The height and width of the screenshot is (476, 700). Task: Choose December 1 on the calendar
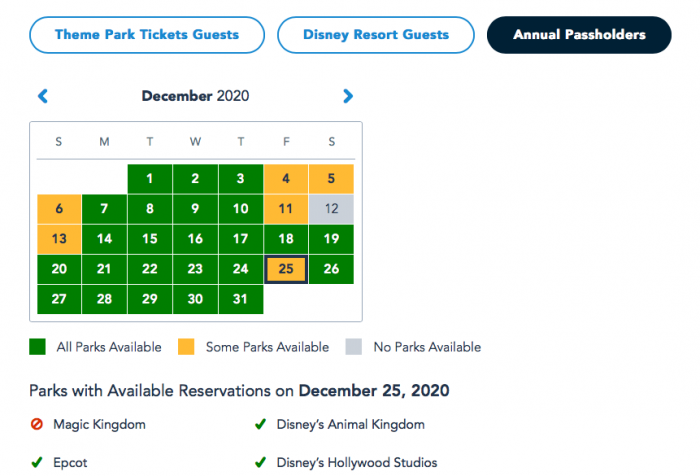point(150,179)
